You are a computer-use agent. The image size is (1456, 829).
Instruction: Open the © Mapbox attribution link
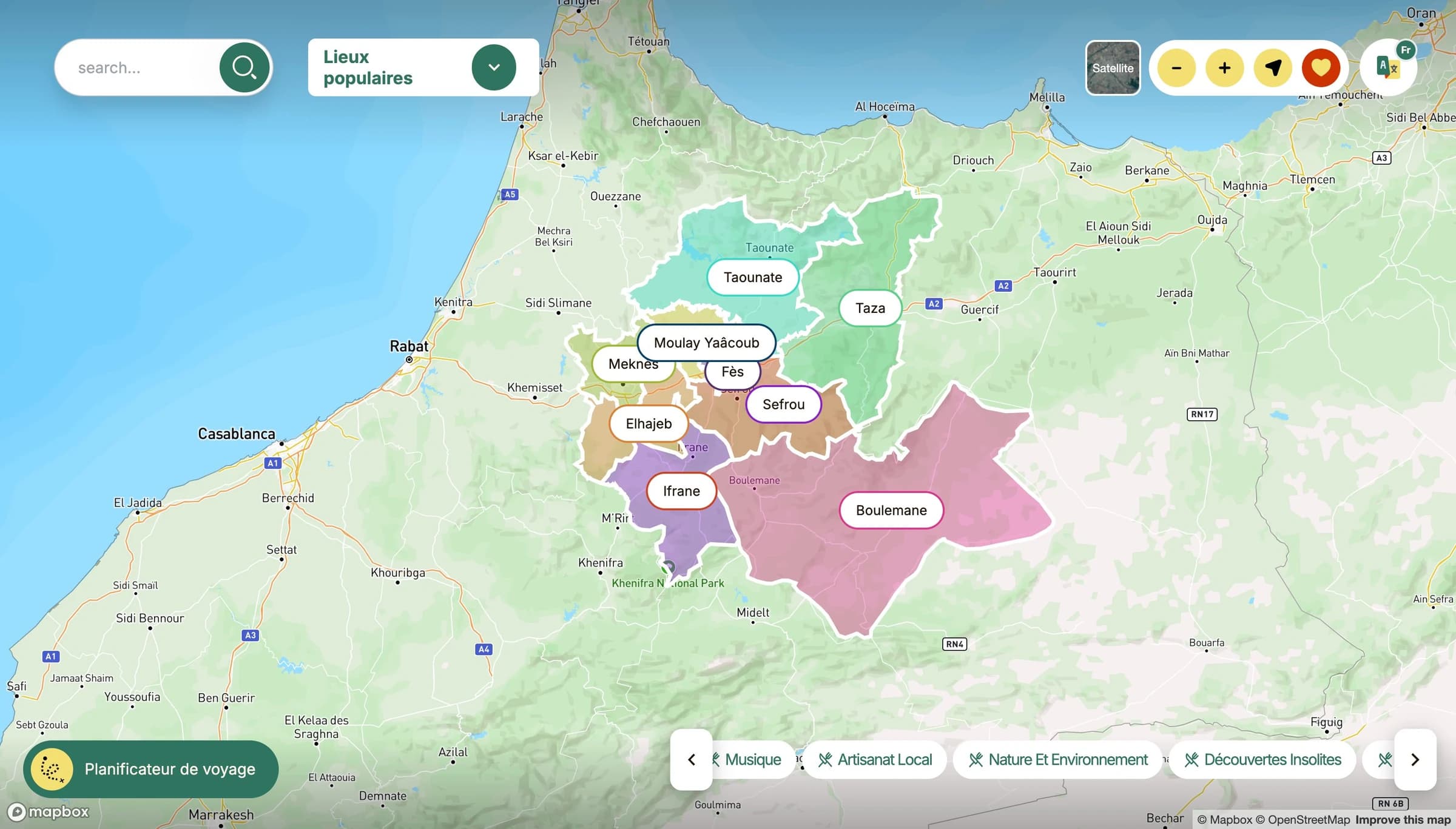pyautogui.click(x=1224, y=820)
